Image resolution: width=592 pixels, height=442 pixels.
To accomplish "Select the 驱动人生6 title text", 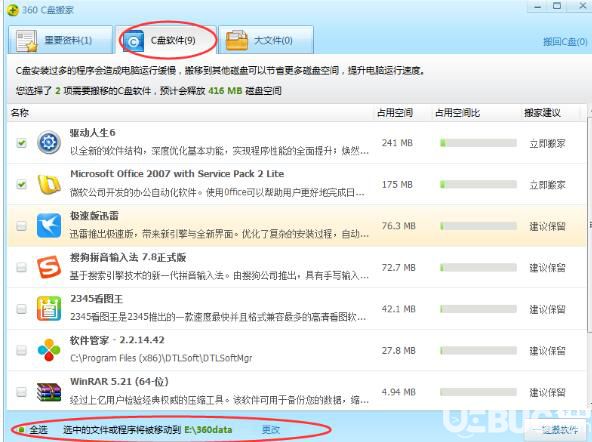I will pos(92,132).
